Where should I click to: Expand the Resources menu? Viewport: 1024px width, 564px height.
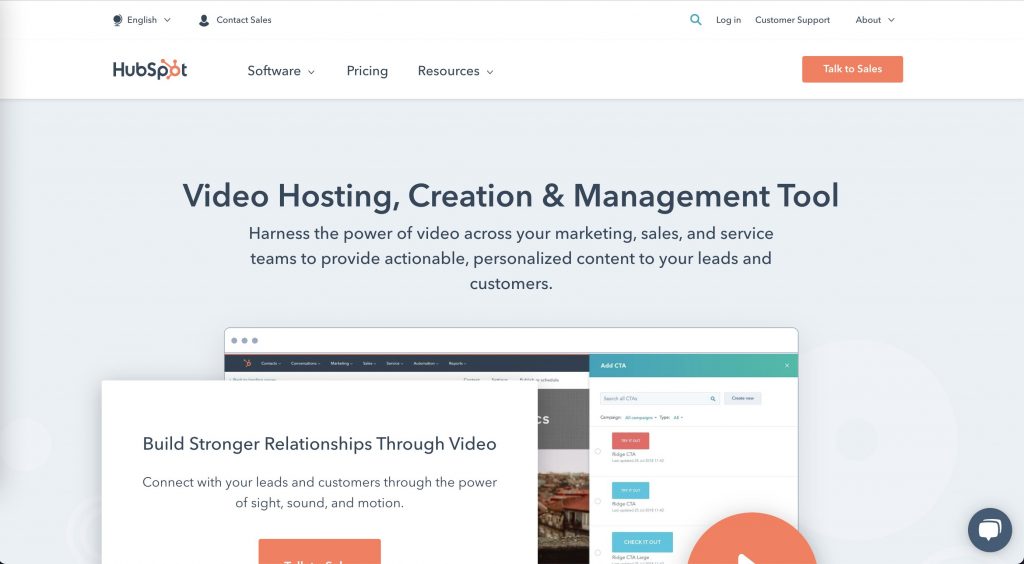455,70
